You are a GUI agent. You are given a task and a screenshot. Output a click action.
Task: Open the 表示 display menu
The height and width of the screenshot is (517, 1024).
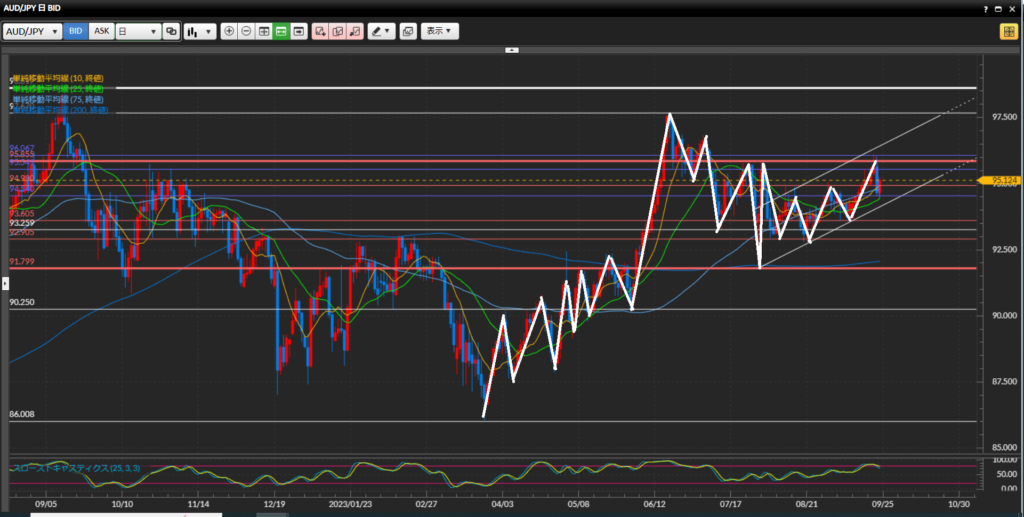click(x=439, y=31)
